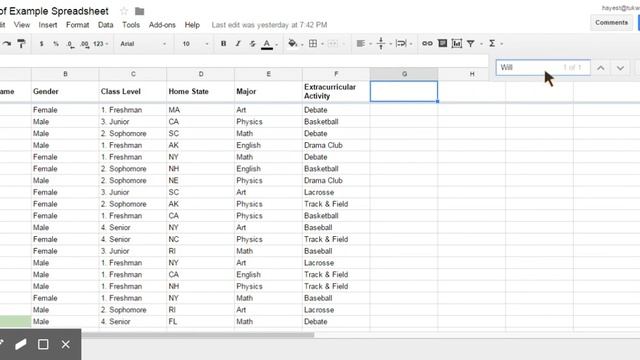Increase decimal places button
640x360 pixels.
84,44
